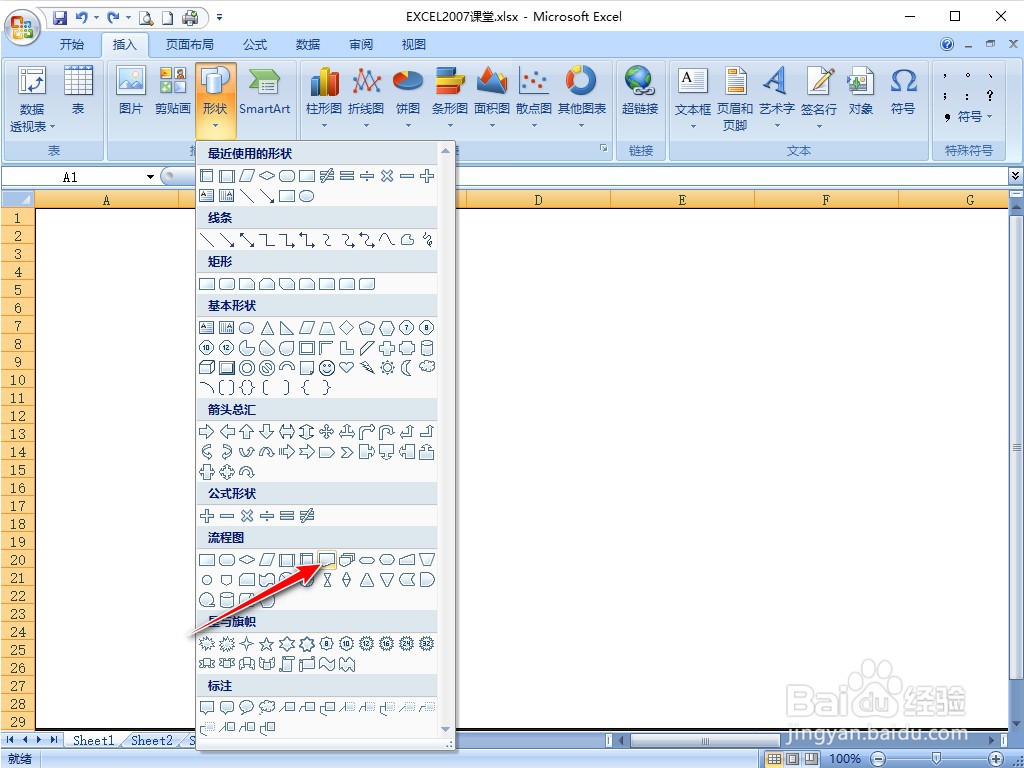This screenshot has height=768, width=1024.
Task: Save the workbook from quick access toolbar
Action: click(x=60, y=17)
